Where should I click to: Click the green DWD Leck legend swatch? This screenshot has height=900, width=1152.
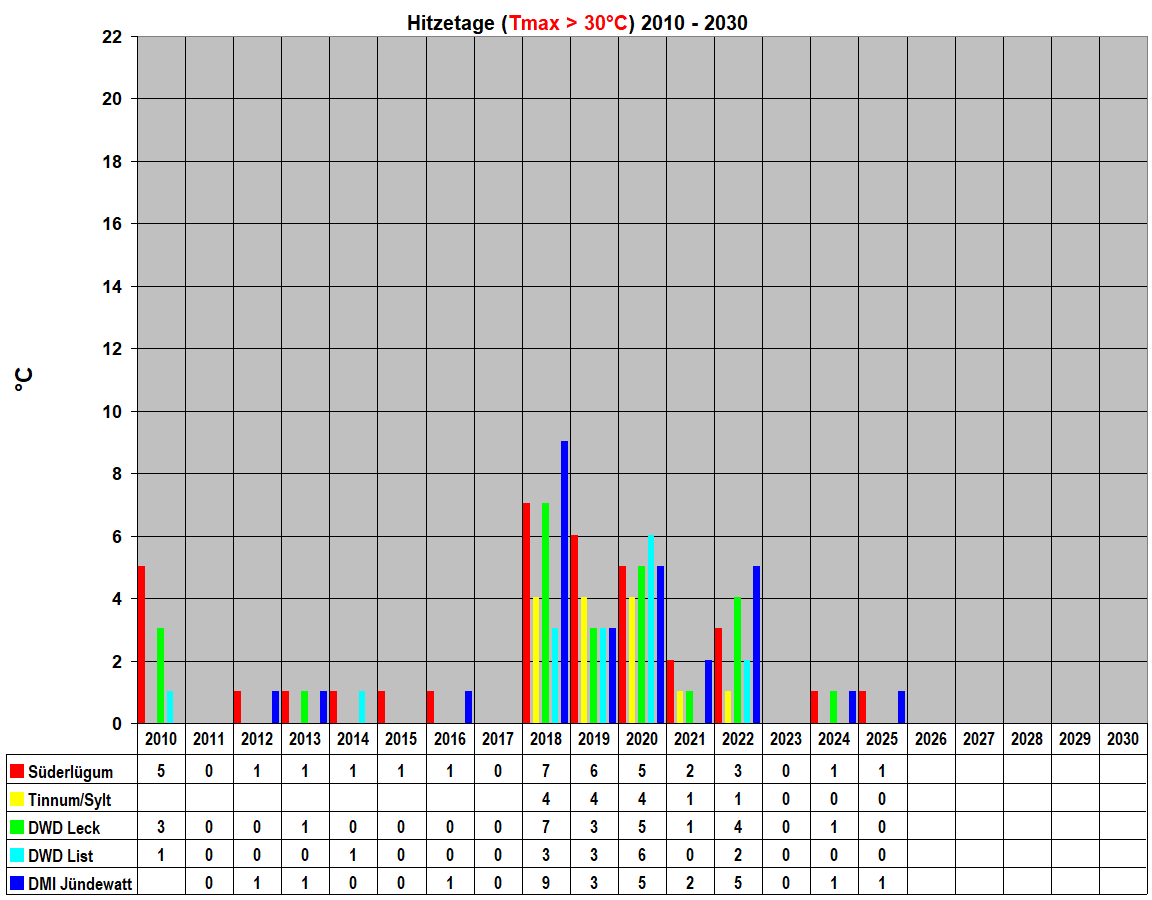click(17, 827)
